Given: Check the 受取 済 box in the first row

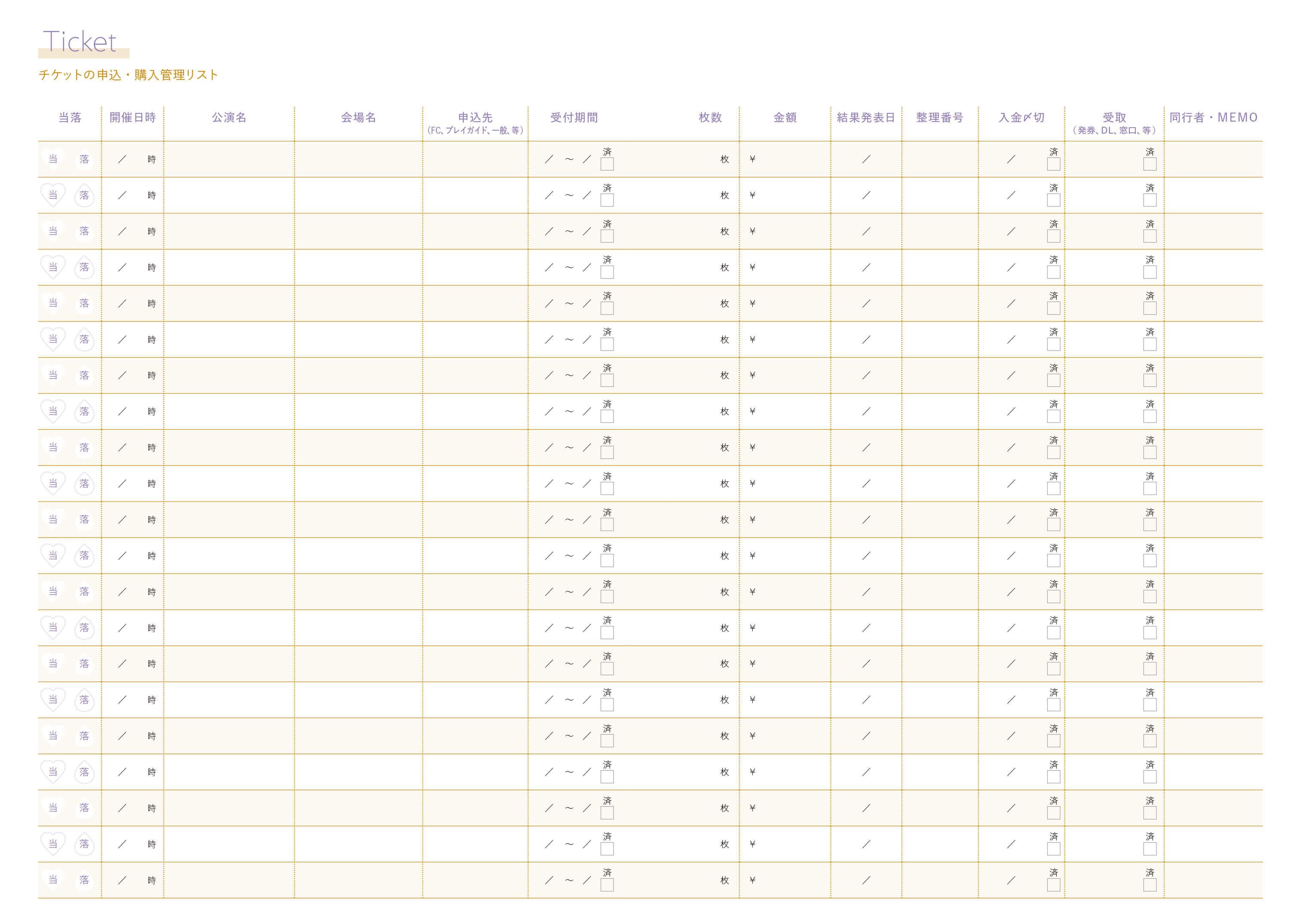Looking at the screenshot, I should [x=1150, y=165].
